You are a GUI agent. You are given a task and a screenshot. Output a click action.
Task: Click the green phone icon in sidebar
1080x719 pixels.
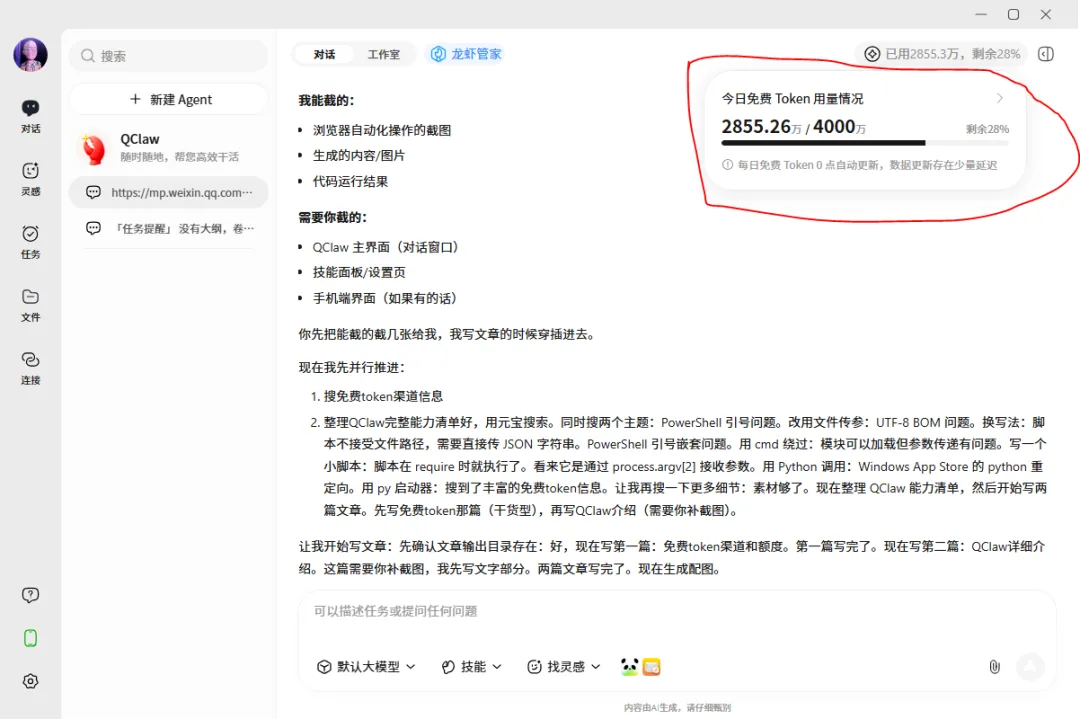click(x=30, y=638)
